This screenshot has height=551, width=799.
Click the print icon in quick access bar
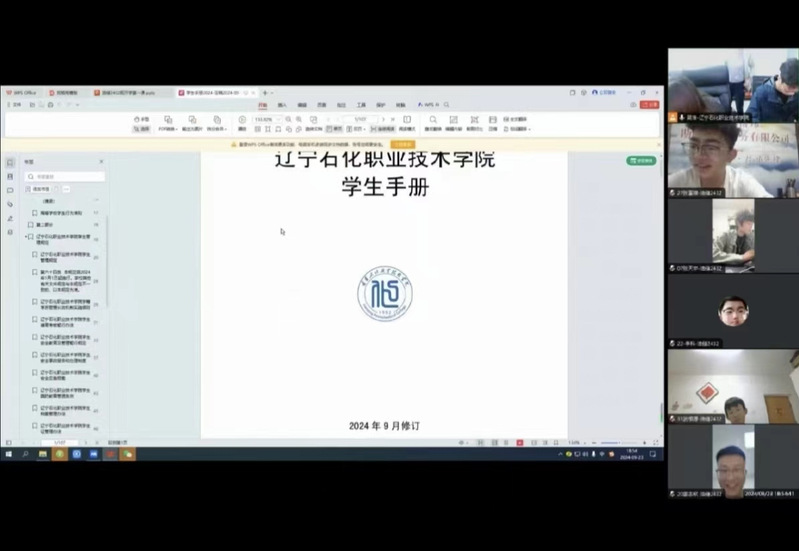50,105
